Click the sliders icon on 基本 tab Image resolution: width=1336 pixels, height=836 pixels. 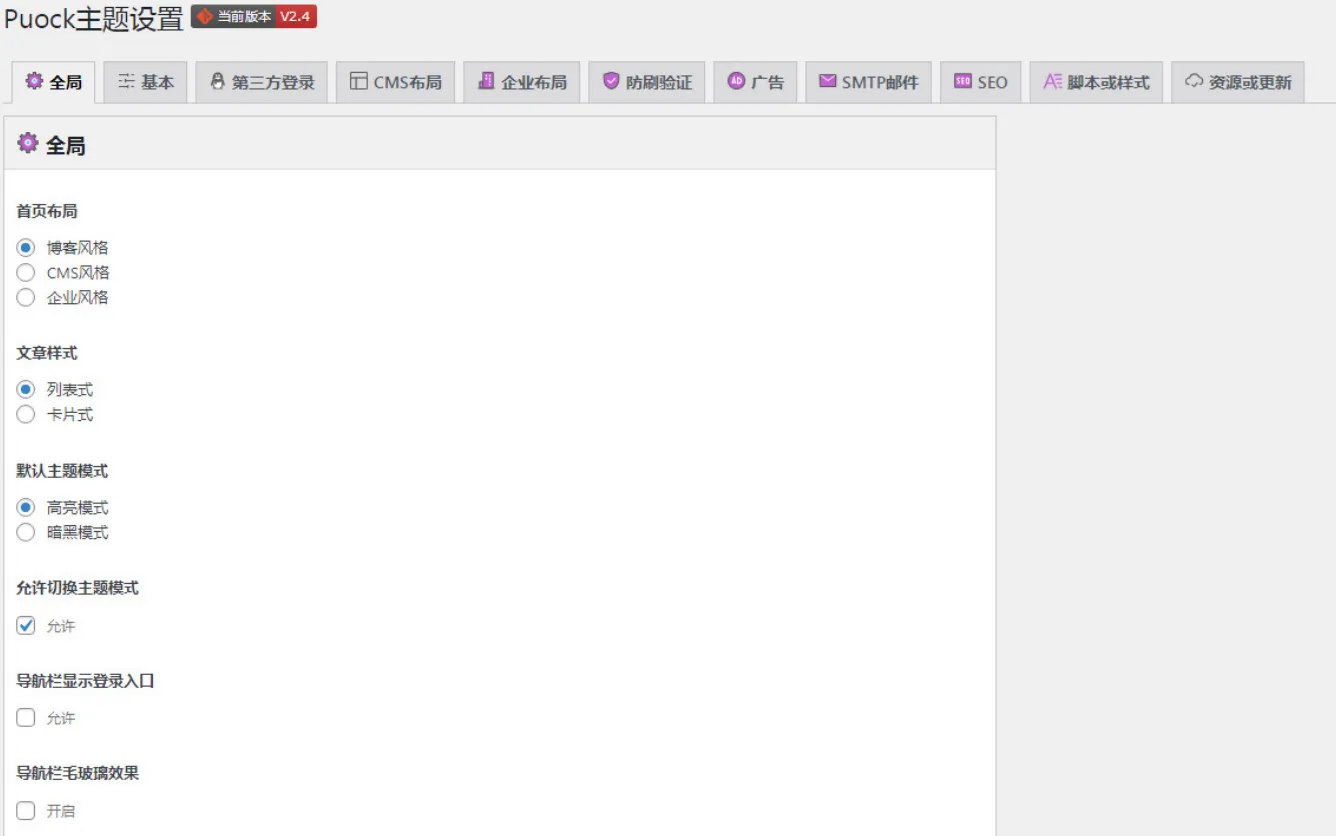[x=126, y=82]
